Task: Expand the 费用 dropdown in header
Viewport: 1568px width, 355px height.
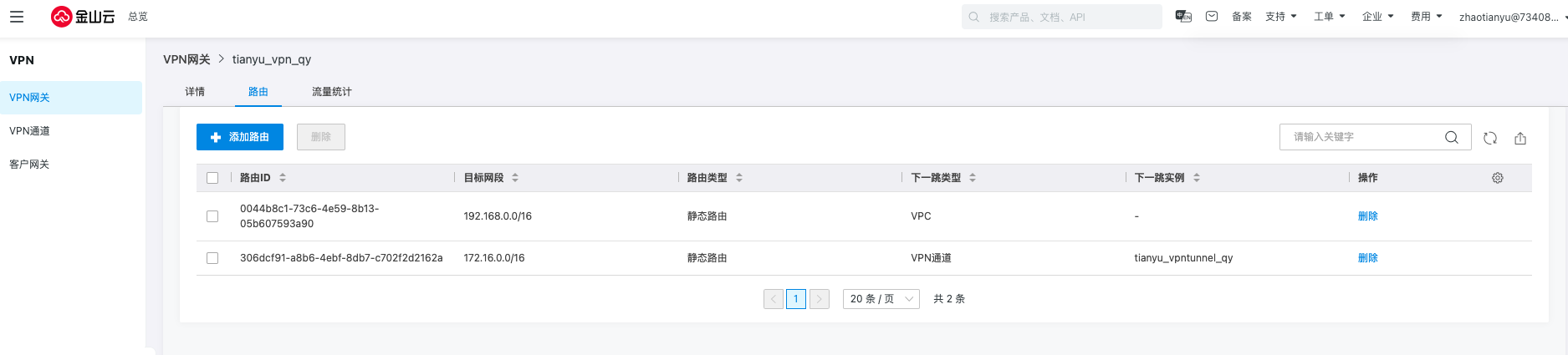Action: pyautogui.click(x=1427, y=17)
